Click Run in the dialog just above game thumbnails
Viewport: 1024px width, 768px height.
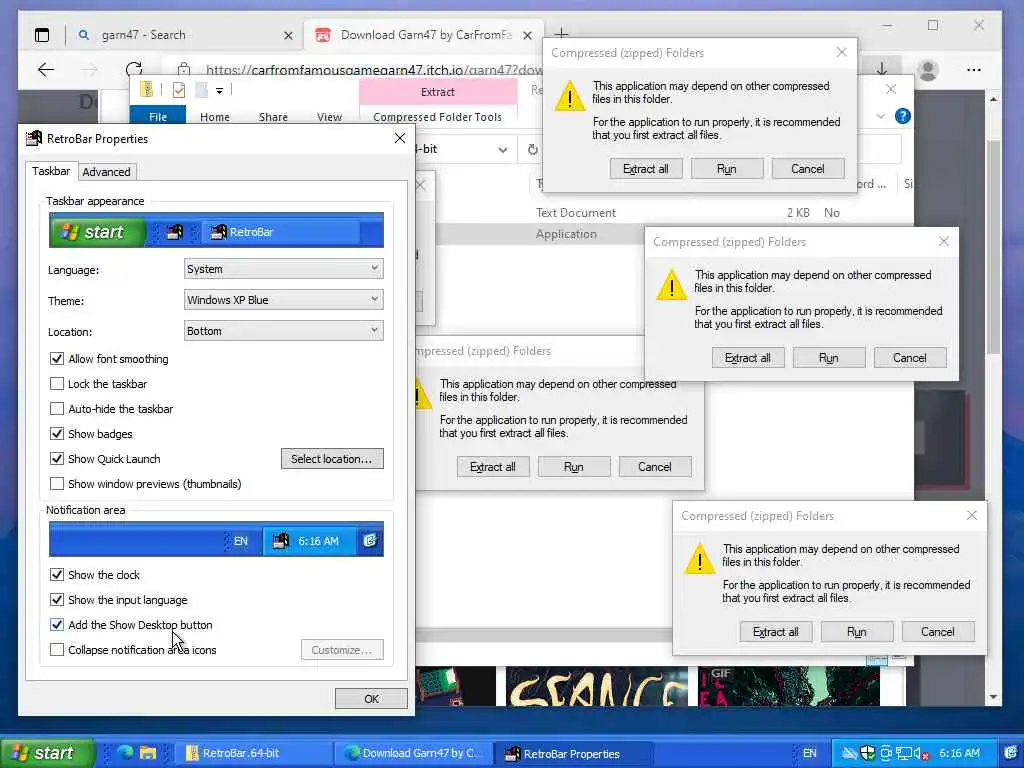pos(856,632)
